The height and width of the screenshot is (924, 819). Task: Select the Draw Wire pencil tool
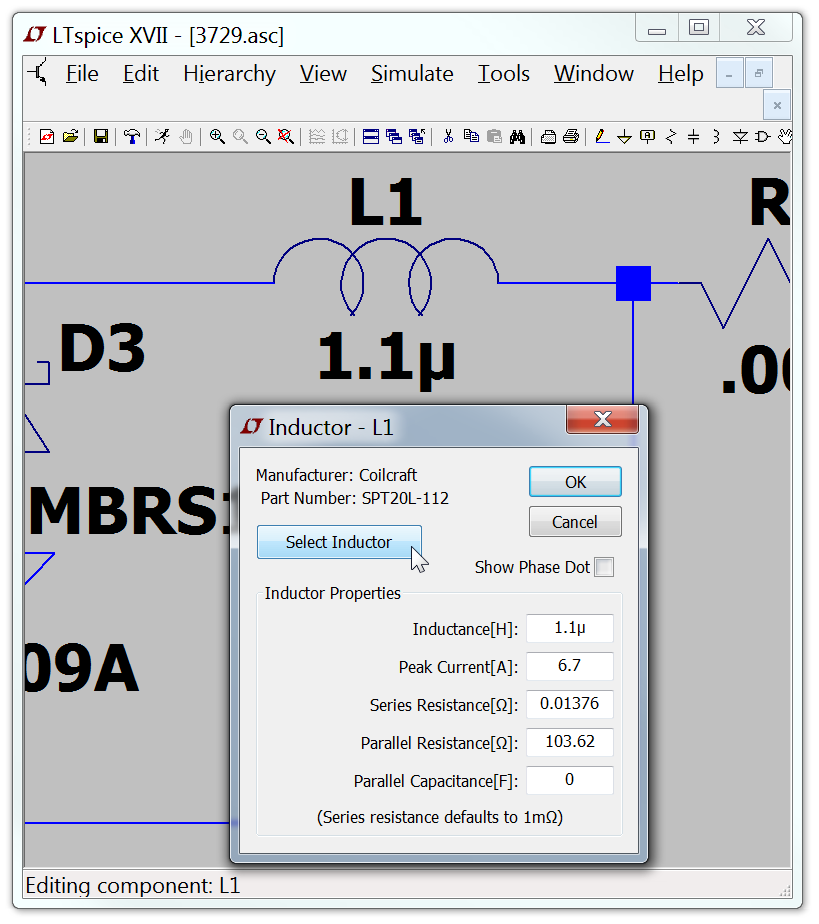(601, 137)
